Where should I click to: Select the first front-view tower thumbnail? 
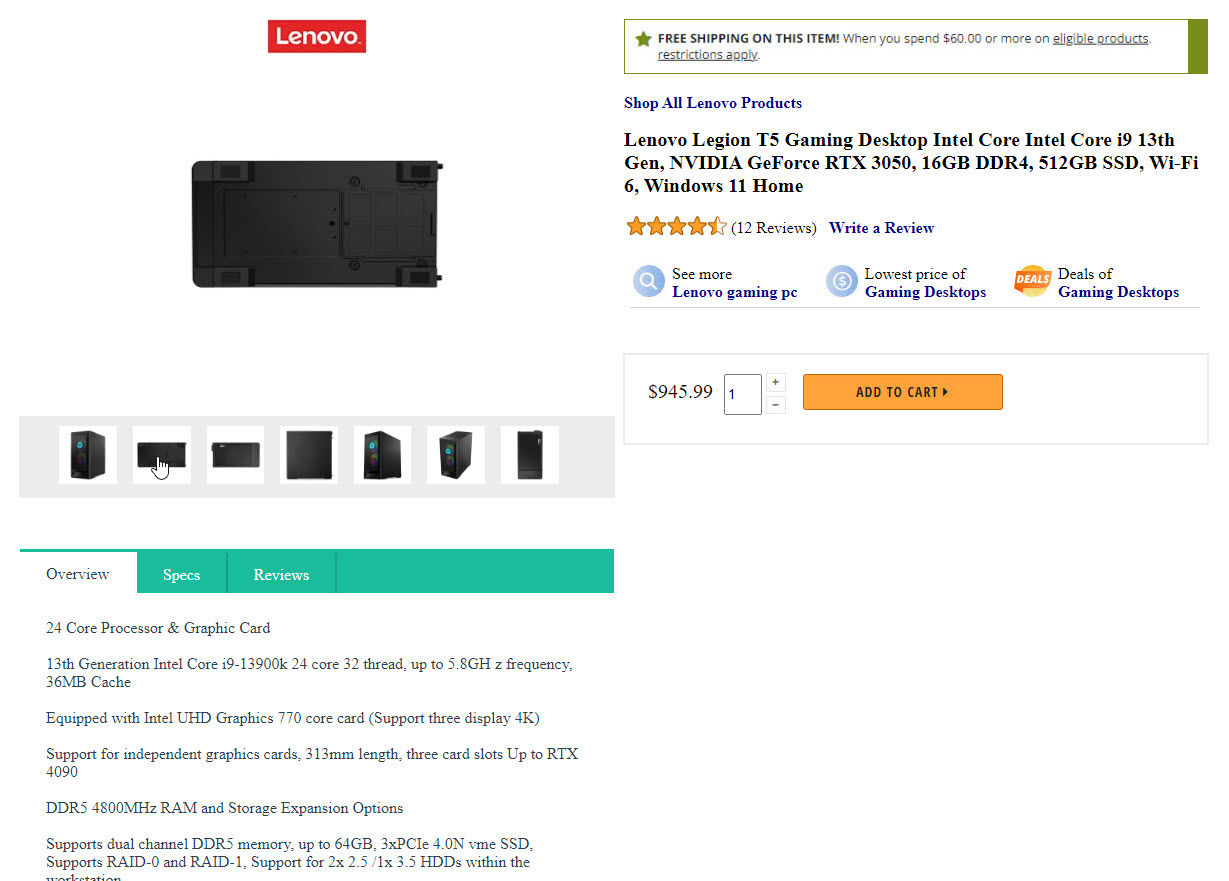pos(88,455)
